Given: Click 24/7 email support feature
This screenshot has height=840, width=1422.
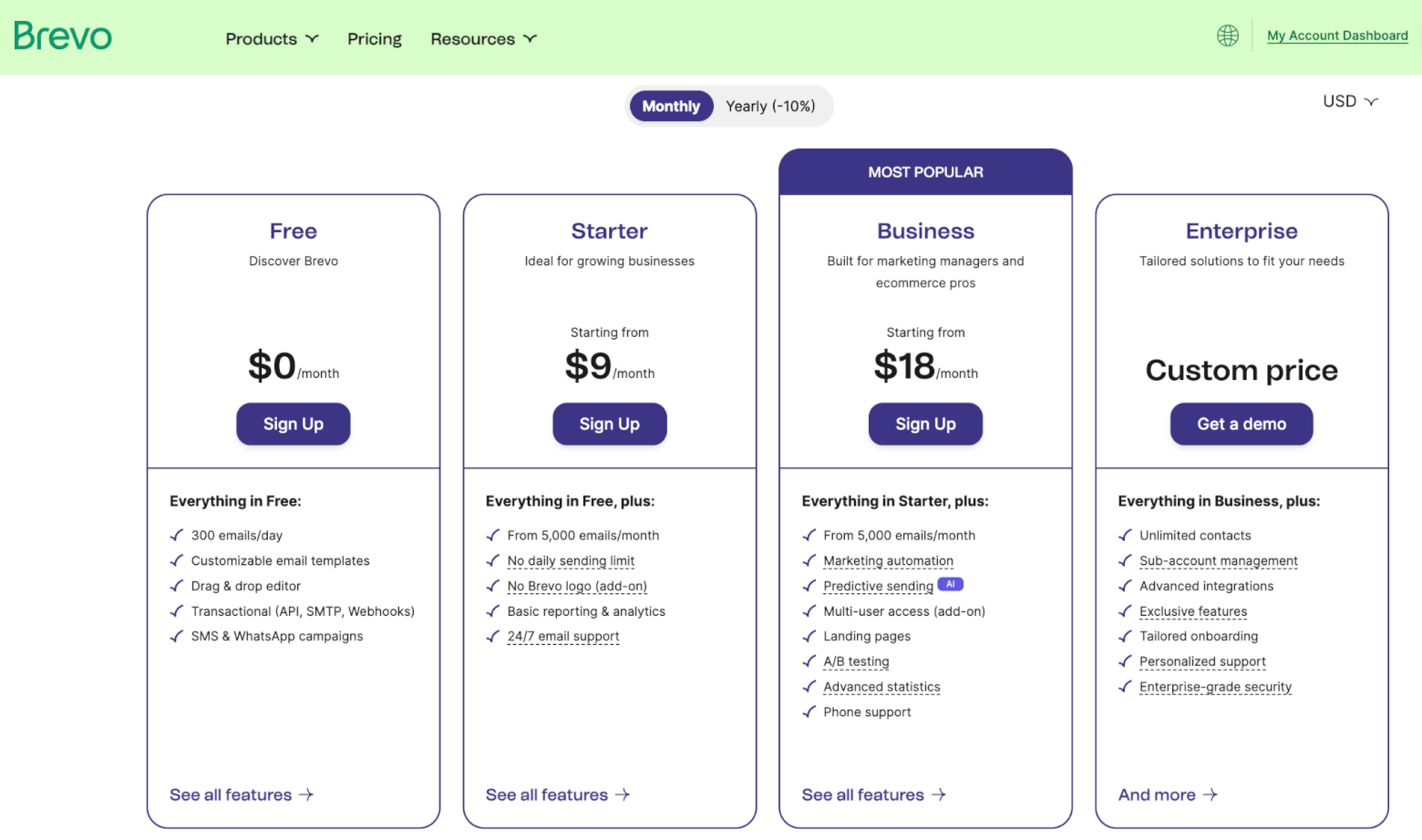Looking at the screenshot, I should coord(563,636).
